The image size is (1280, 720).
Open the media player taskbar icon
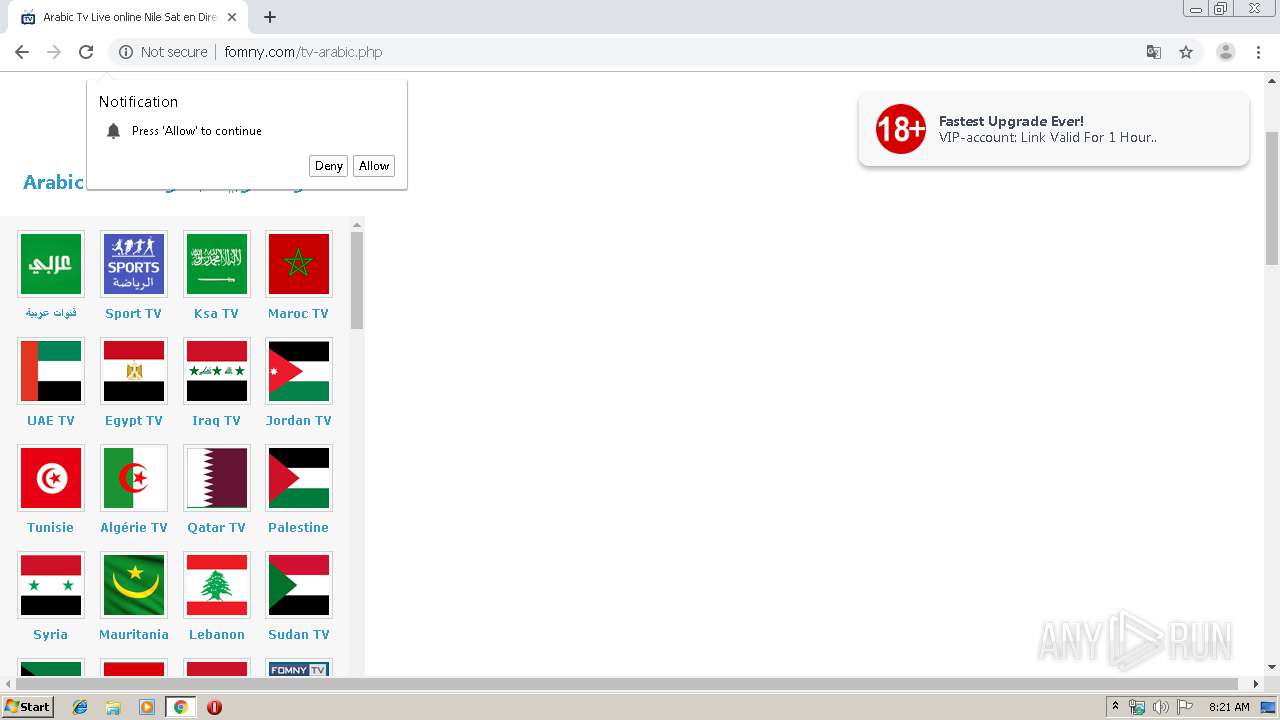tap(147, 707)
